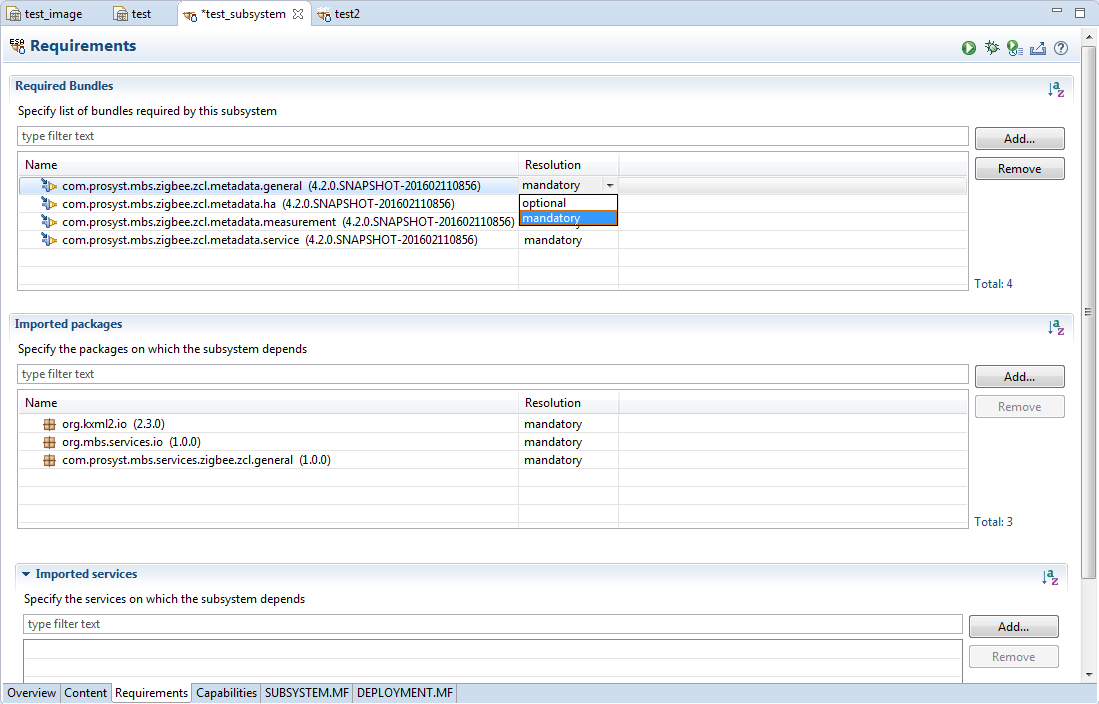Screen dimensions: 1099x704
Task: Click the Profile launch icon
Action: tap(1014, 48)
